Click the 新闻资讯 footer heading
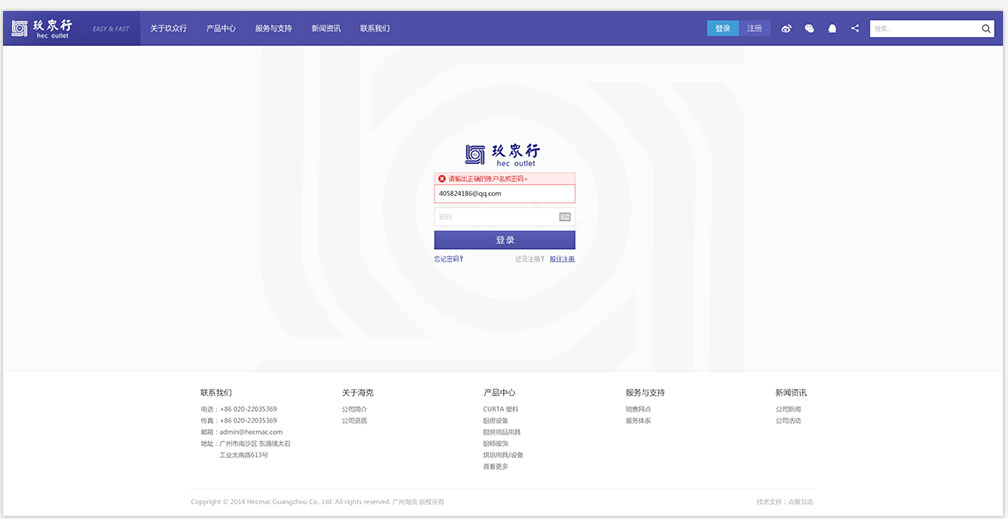Screen dimensions: 1008x519 791,392
